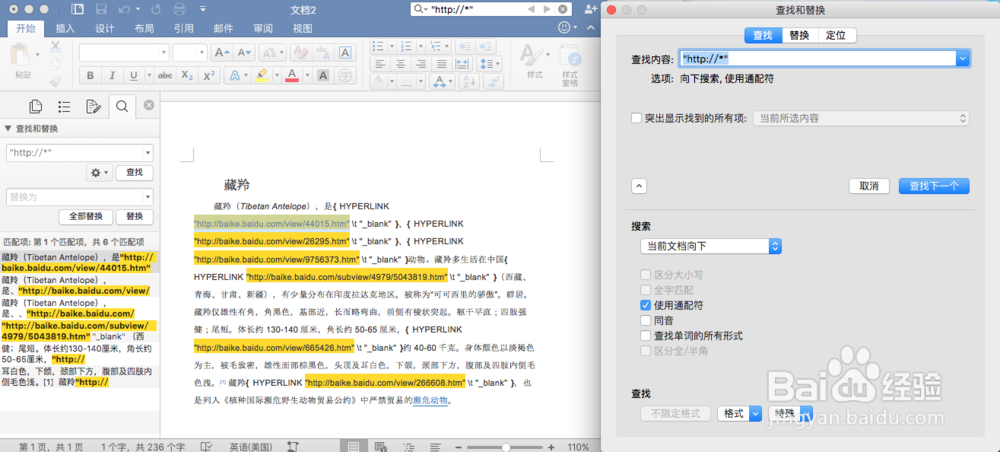Open the 查找内容 history dropdown arrow
This screenshot has height=452, width=1000.
coord(963,59)
